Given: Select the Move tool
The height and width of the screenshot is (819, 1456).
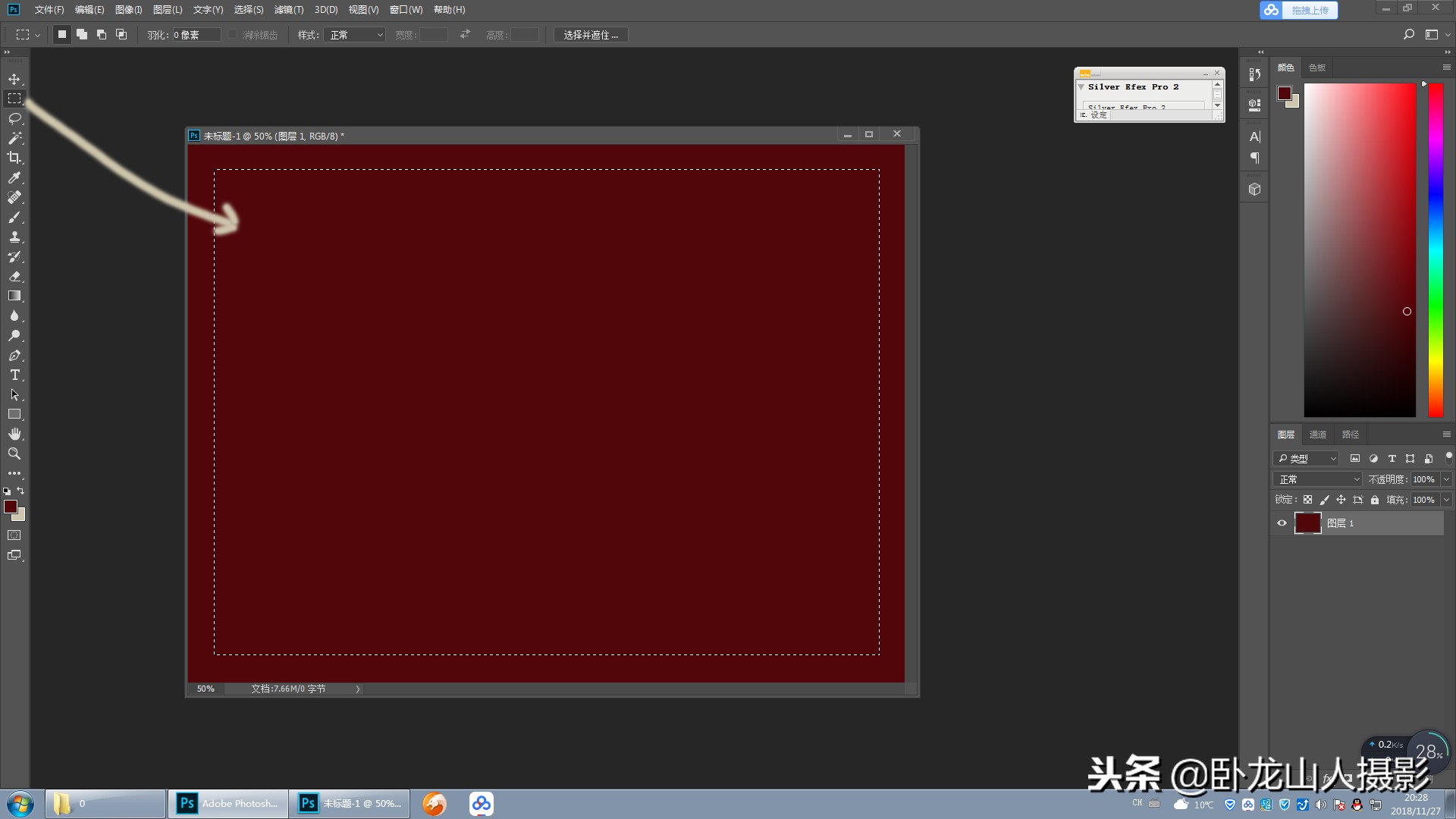Looking at the screenshot, I should click(14, 79).
